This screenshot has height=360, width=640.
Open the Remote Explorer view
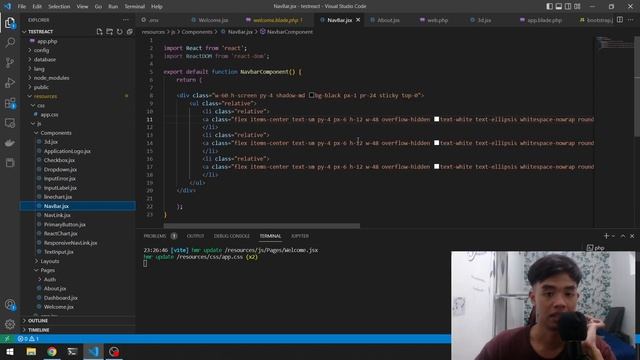(x=10, y=123)
